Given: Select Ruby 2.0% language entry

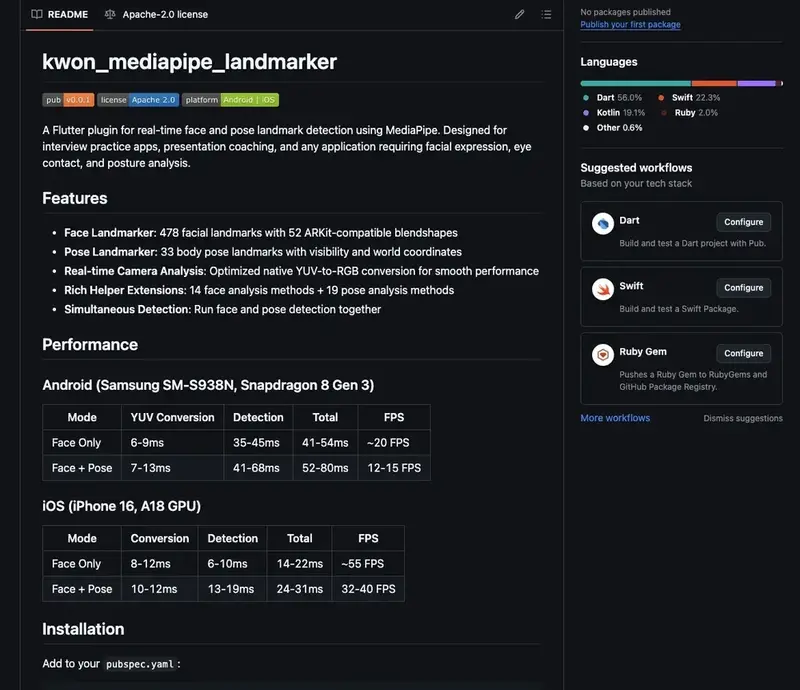Looking at the screenshot, I should [x=689, y=112].
